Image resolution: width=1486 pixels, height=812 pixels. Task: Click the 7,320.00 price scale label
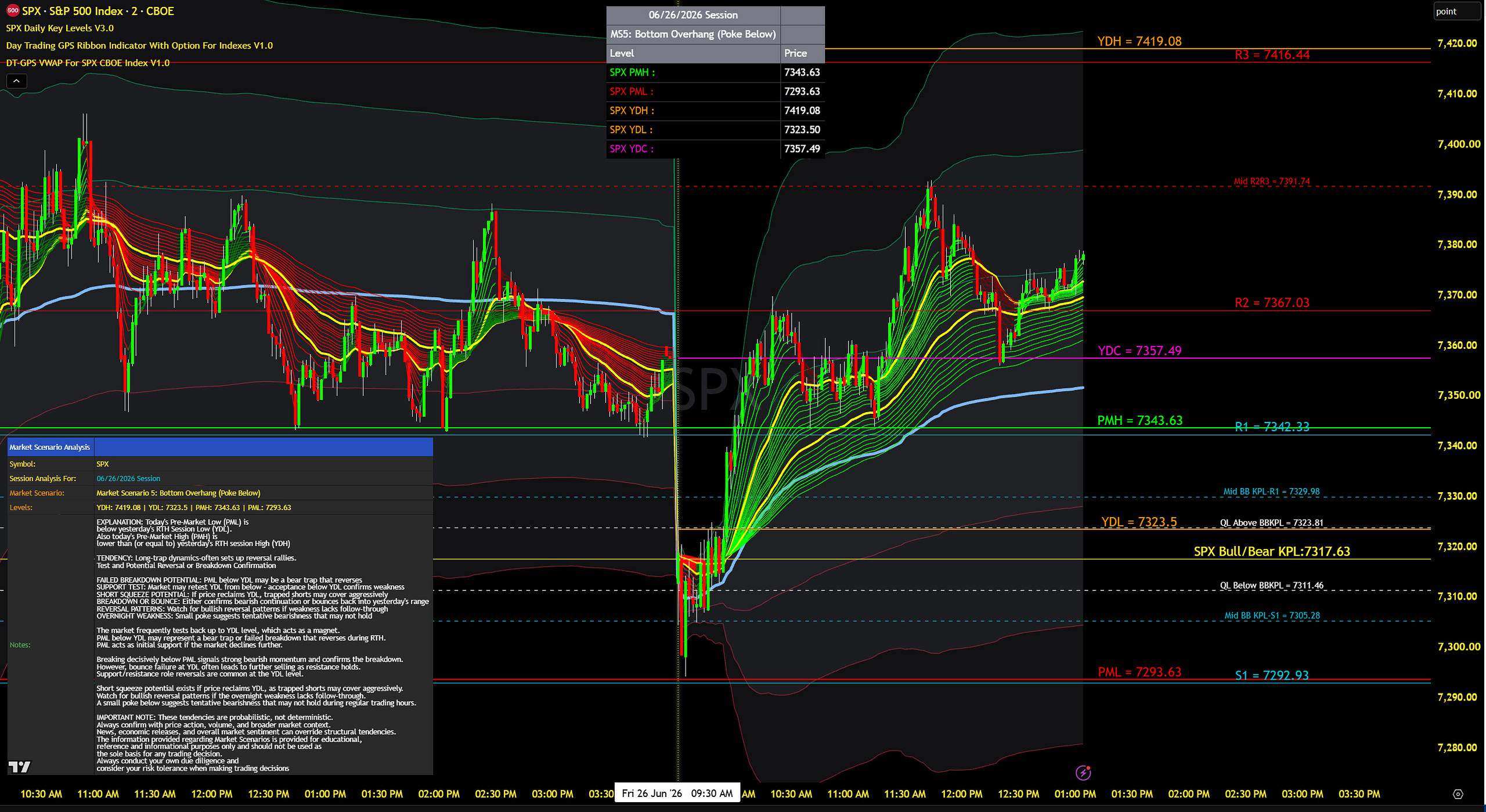(1457, 546)
